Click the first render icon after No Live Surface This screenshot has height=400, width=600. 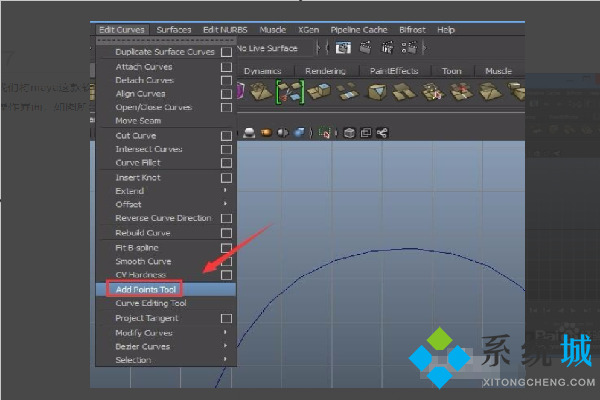coord(343,47)
